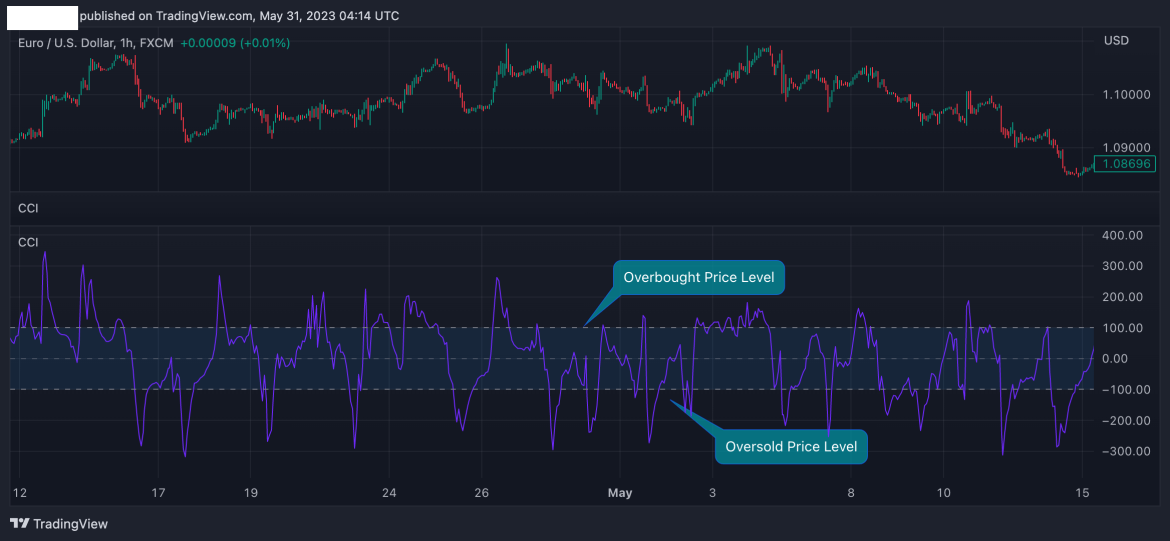
Task: Click the date label 10 on time axis
Action: (x=943, y=492)
